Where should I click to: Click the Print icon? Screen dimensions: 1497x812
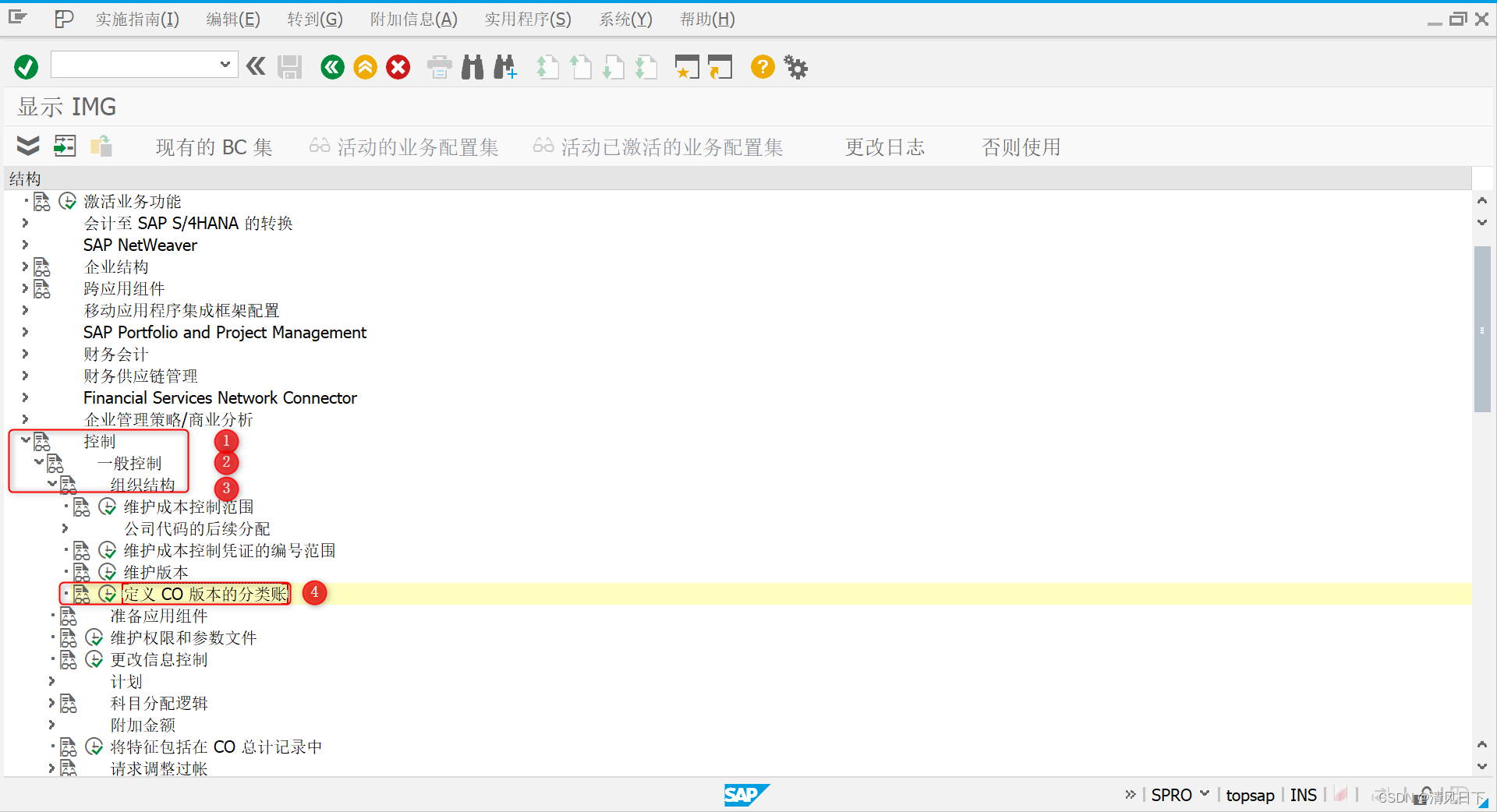(439, 67)
